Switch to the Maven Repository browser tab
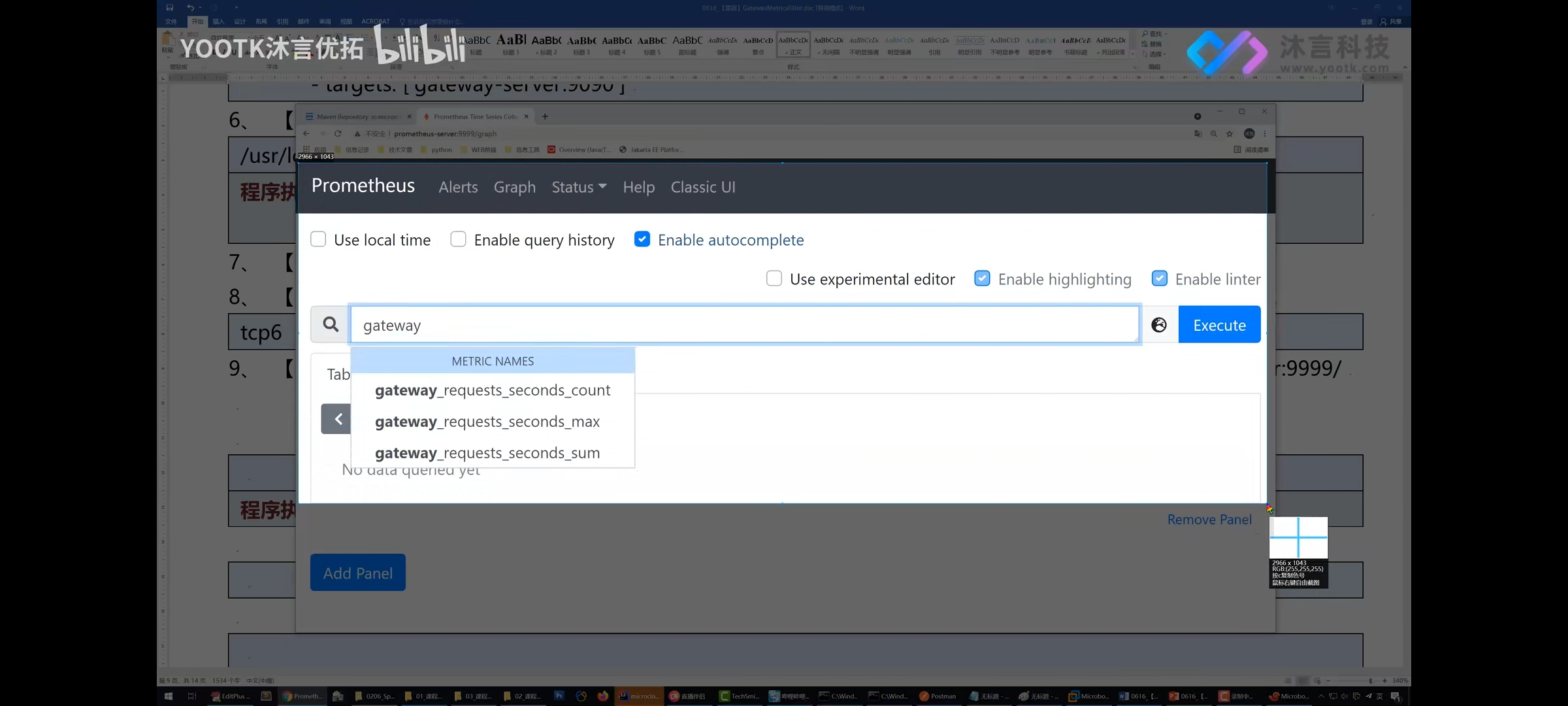 pos(357,116)
